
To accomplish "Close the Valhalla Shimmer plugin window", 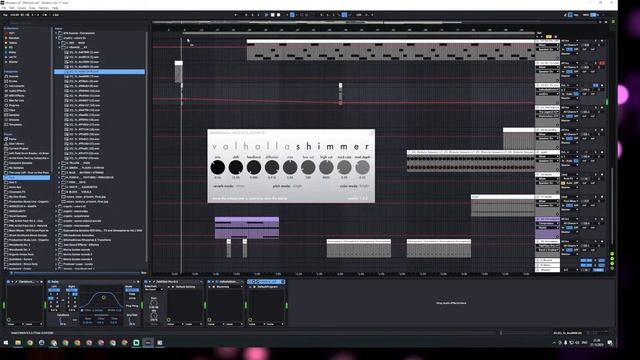I will tap(371, 133).
